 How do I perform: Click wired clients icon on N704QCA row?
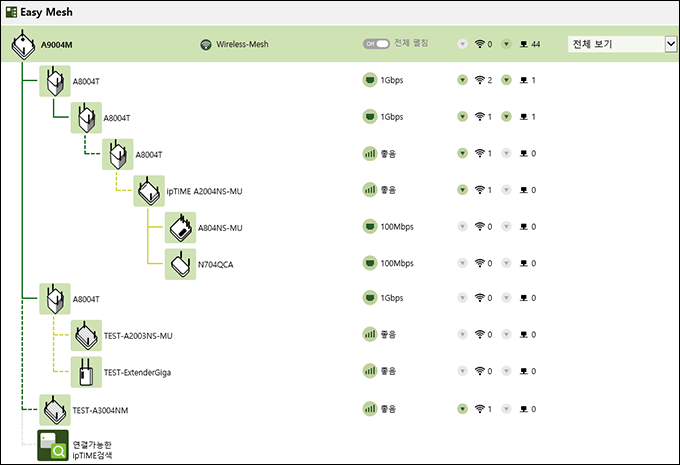tap(524, 263)
